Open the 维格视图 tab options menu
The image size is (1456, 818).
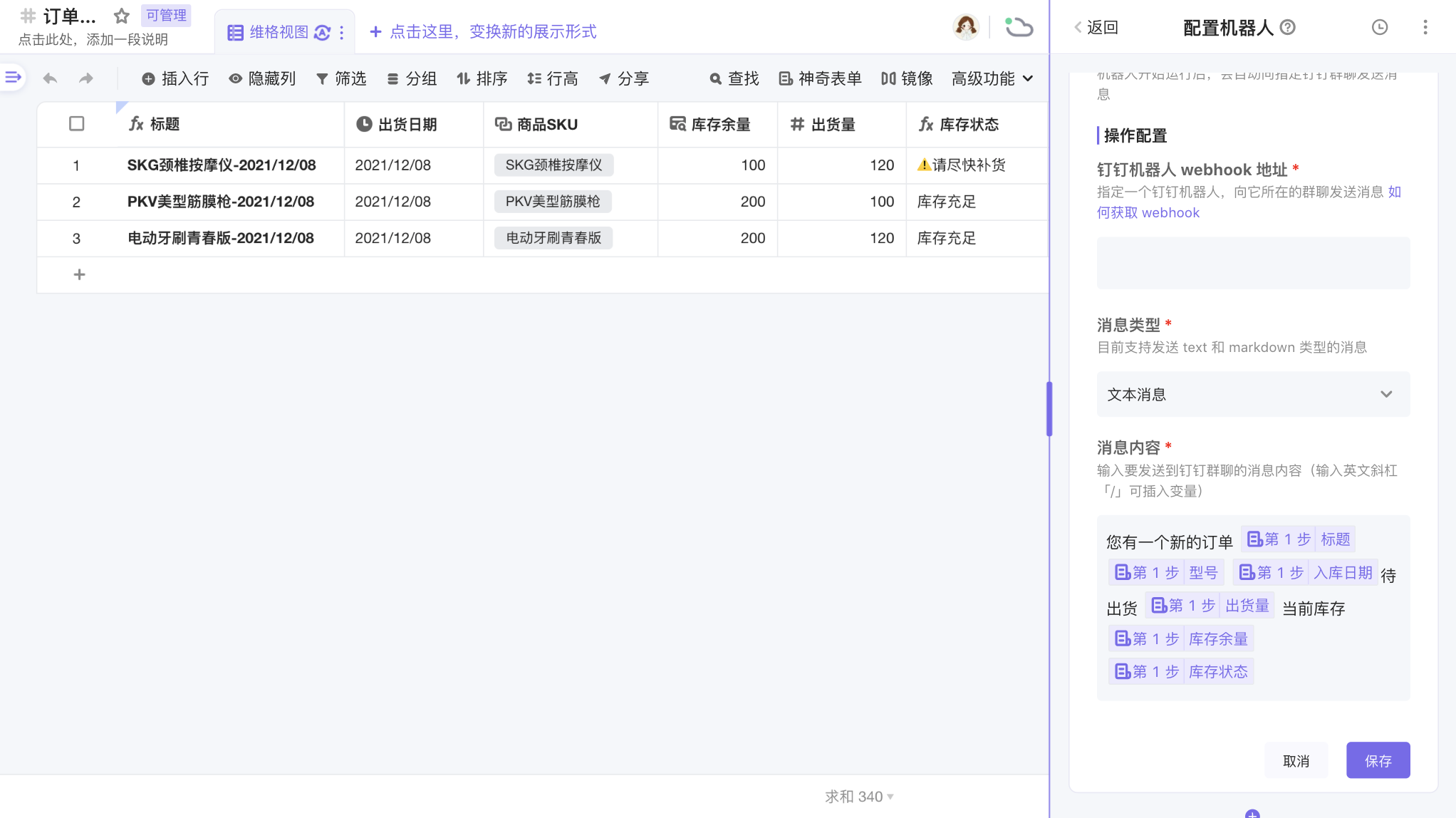(x=342, y=33)
